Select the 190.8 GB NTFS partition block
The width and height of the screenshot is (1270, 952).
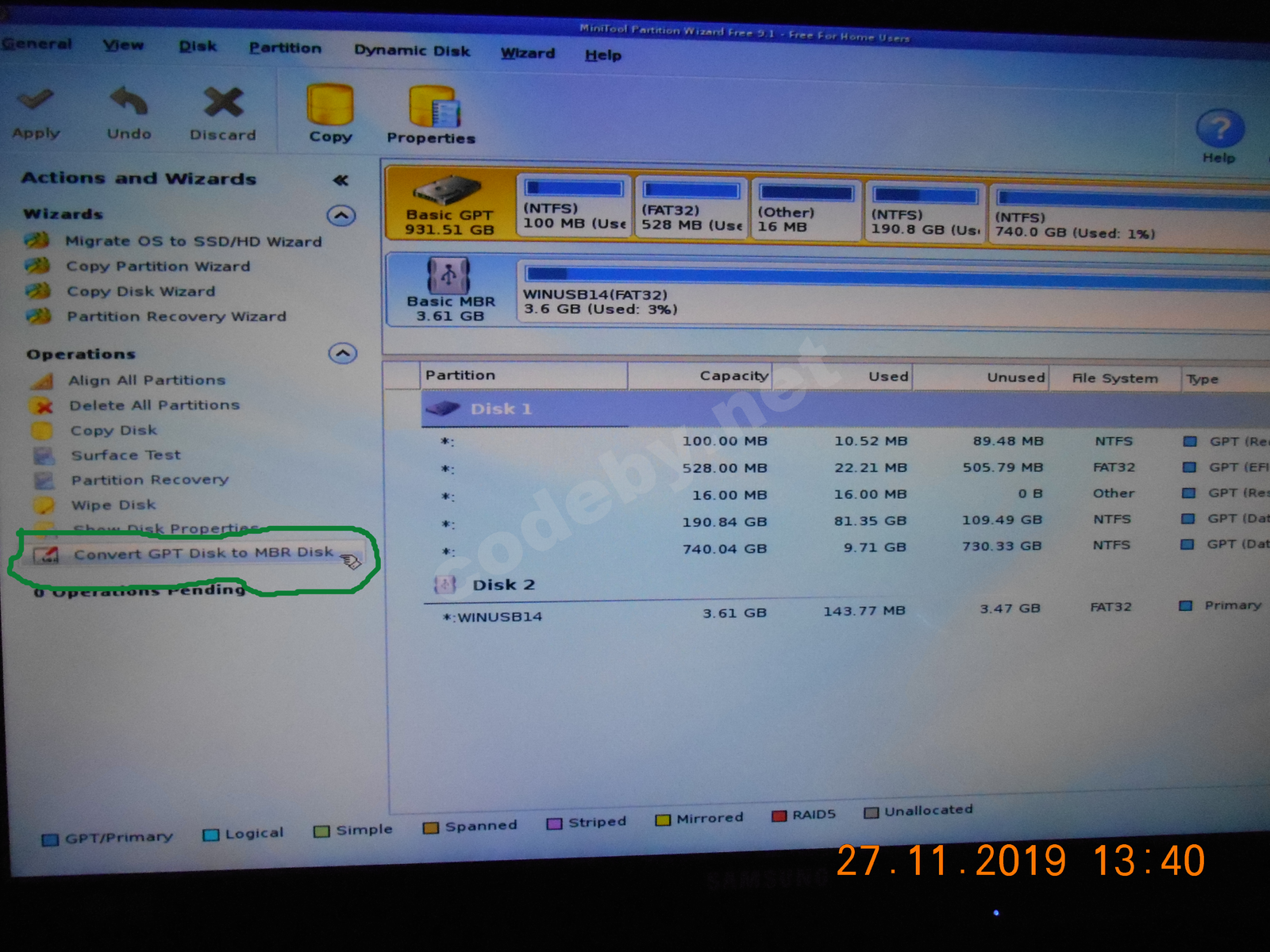(x=925, y=213)
